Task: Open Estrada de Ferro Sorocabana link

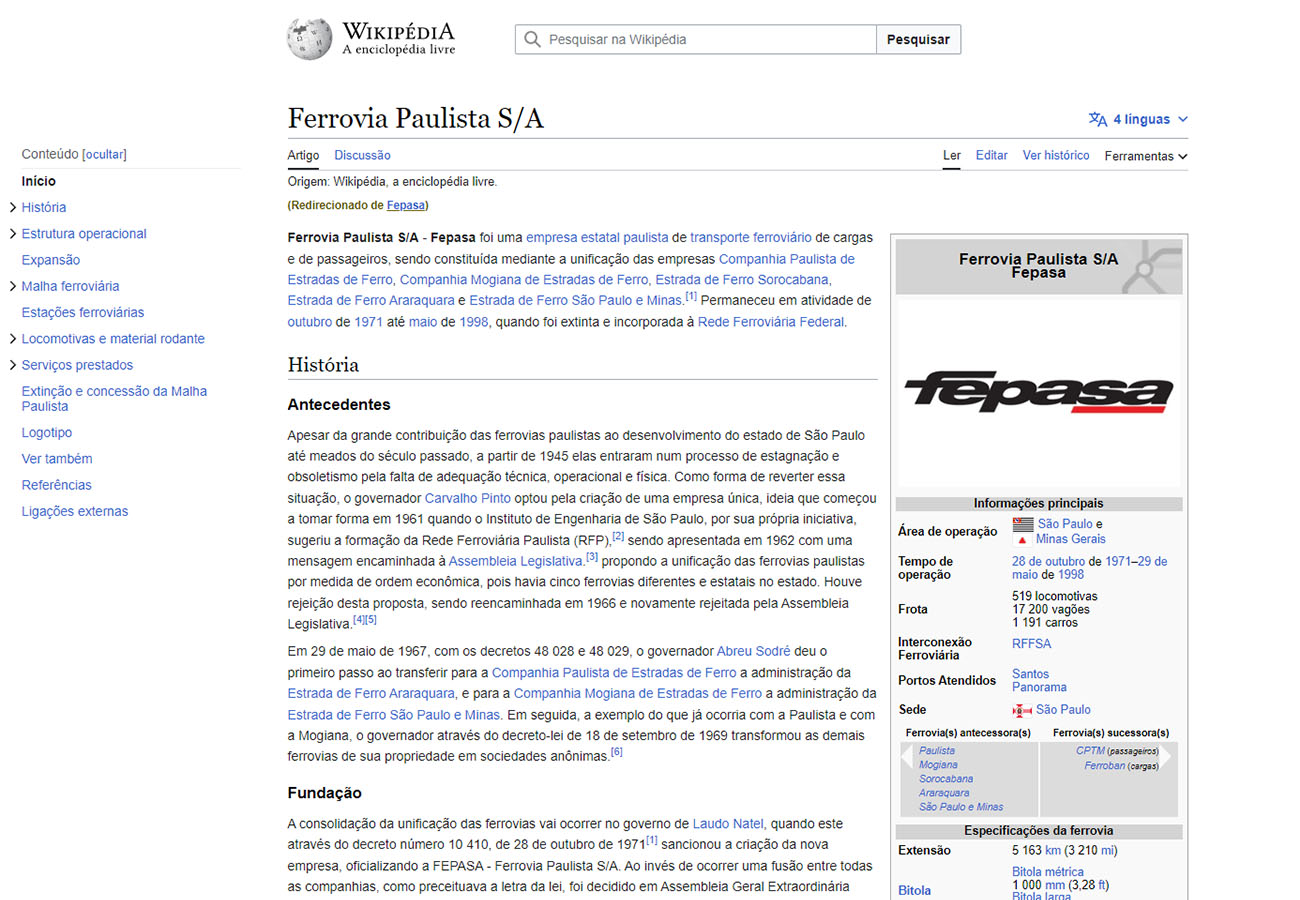Action: pyautogui.click(x=742, y=279)
